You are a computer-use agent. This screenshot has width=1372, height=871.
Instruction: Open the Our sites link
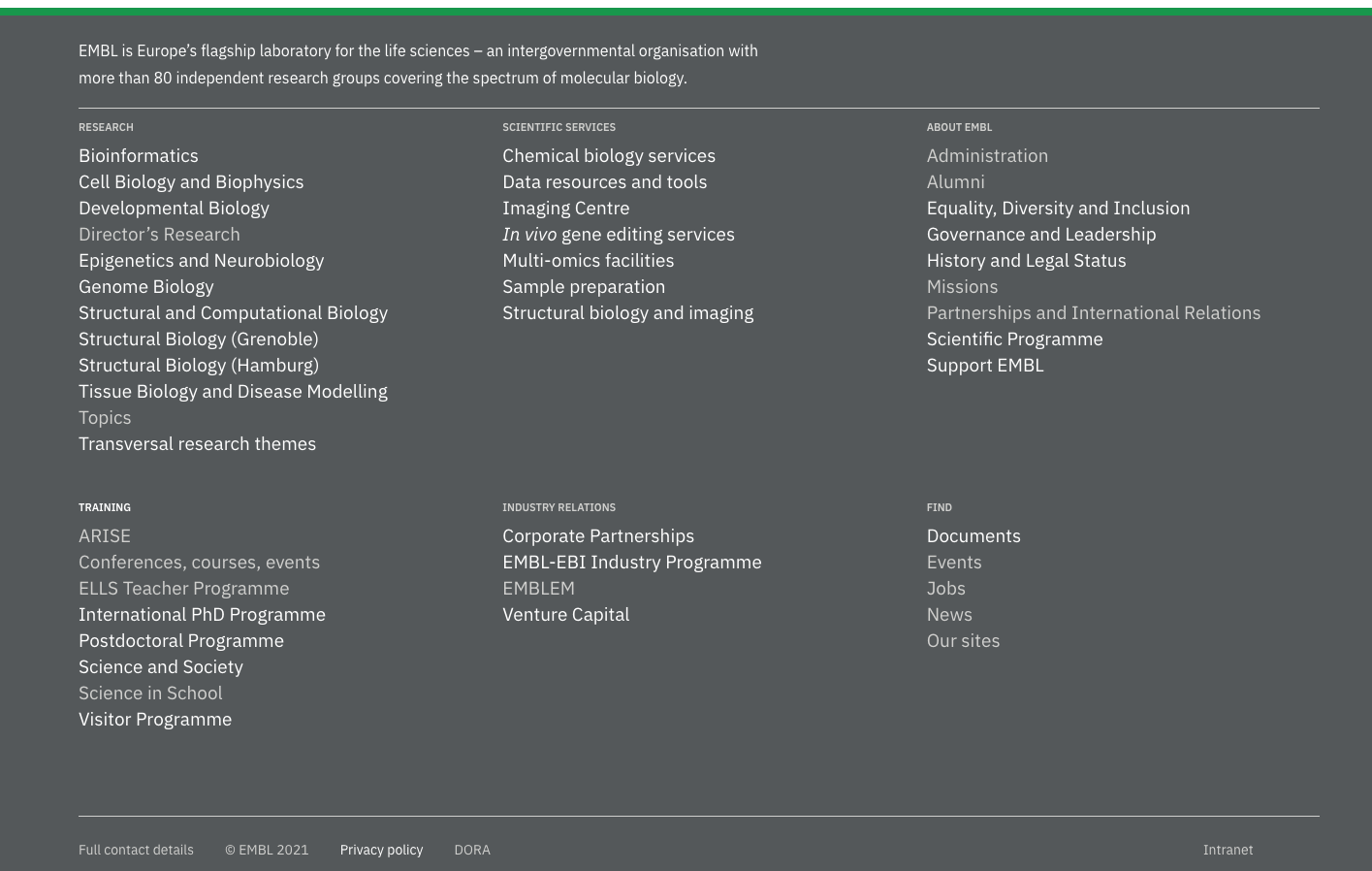pos(963,640)
